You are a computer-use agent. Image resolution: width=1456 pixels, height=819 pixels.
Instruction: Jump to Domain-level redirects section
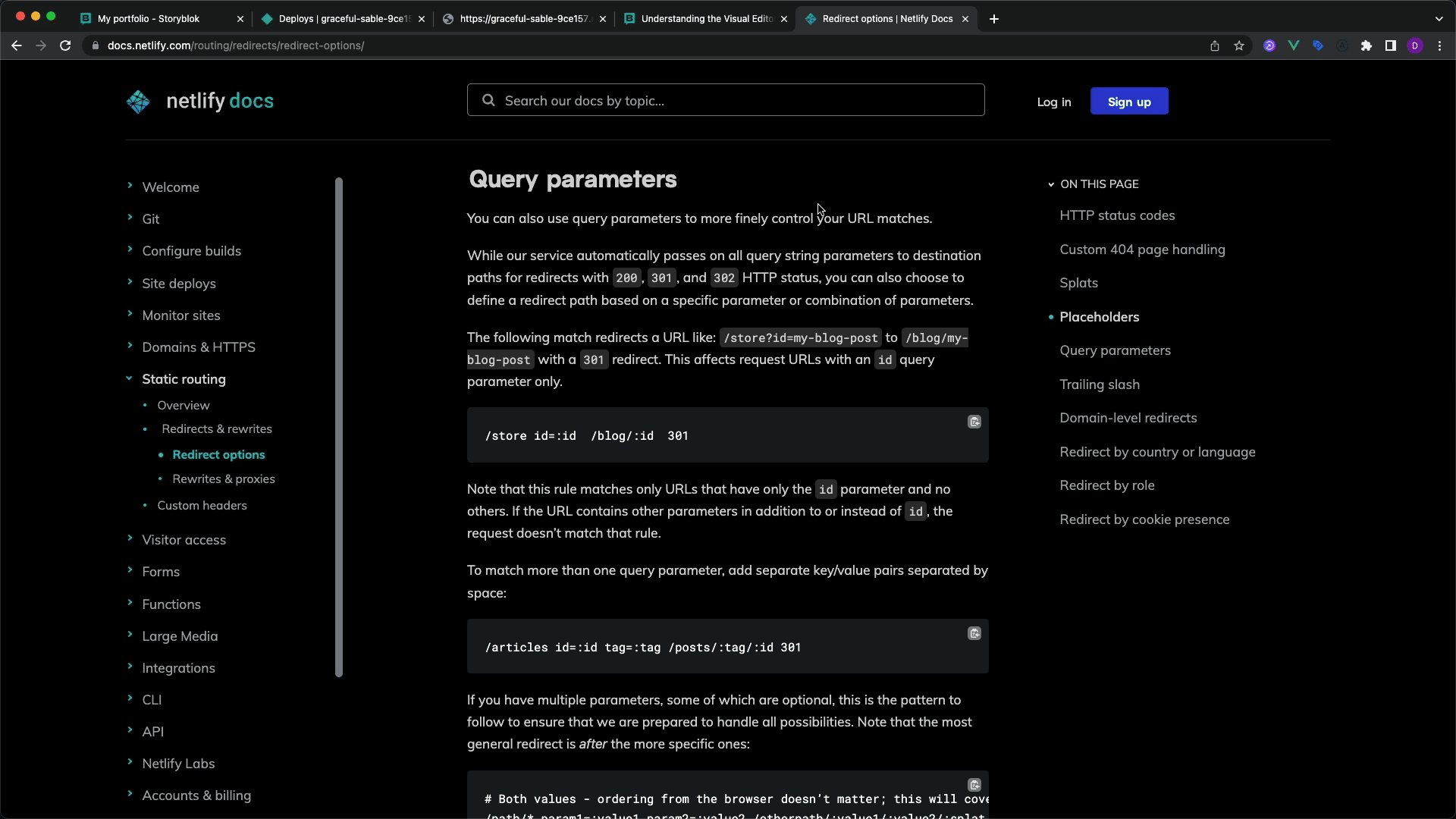[1128, 418]
